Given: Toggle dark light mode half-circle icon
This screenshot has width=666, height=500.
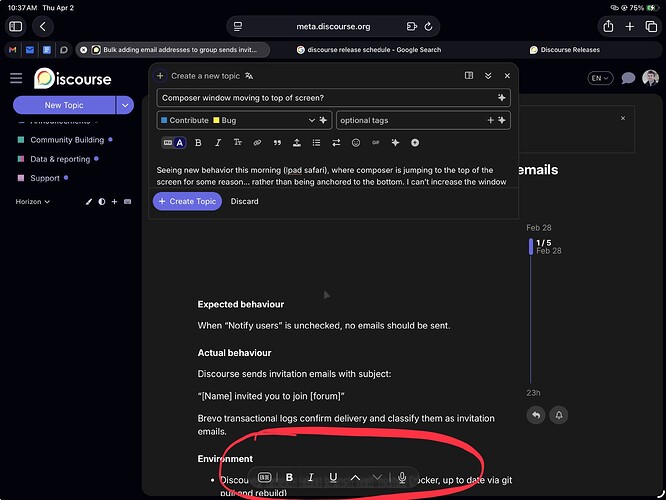Looking at the screenshot, I should (x=102, y=202).
